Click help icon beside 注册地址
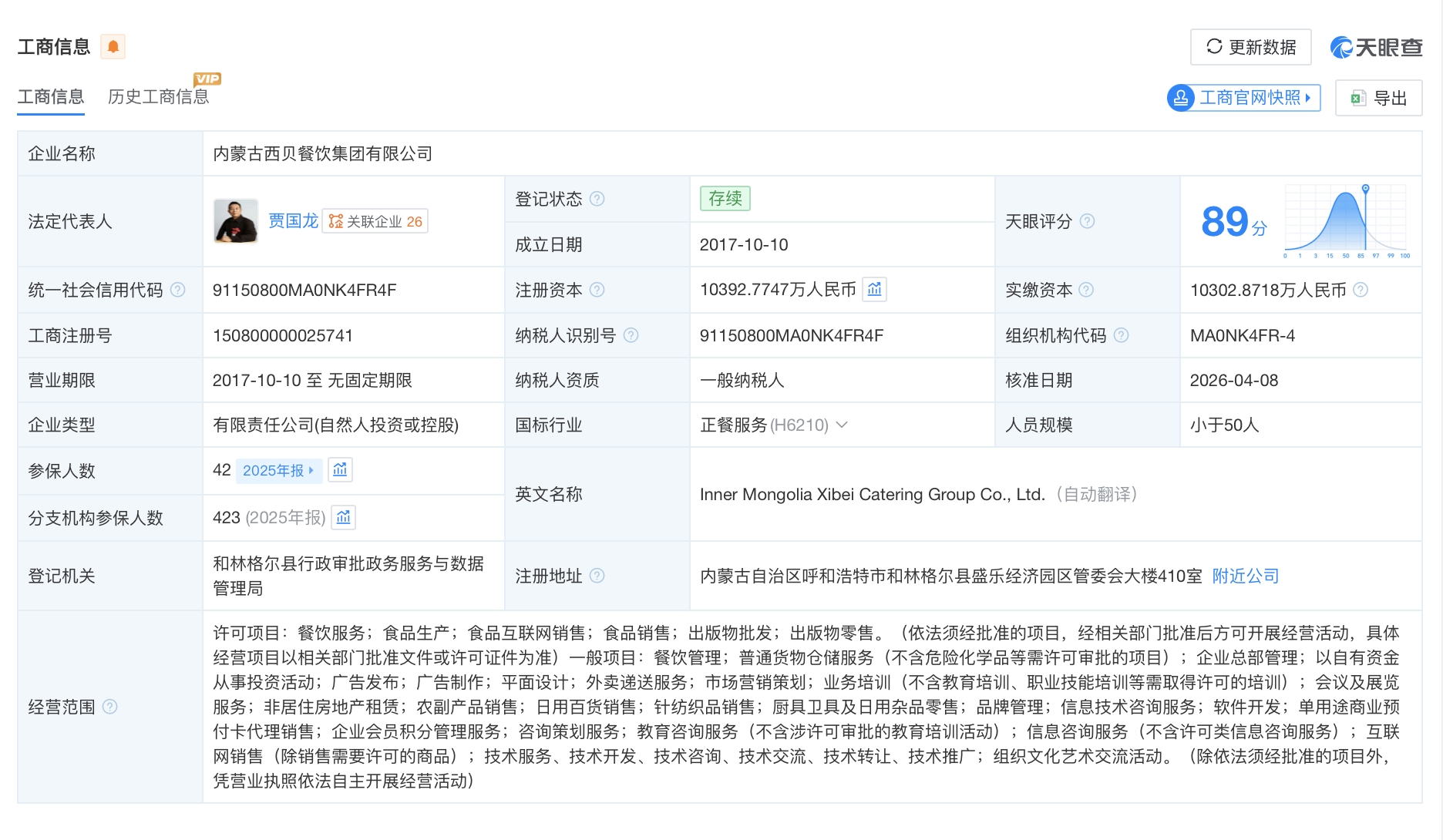Viewport: 1443px width, 840px height. (597, 576)
